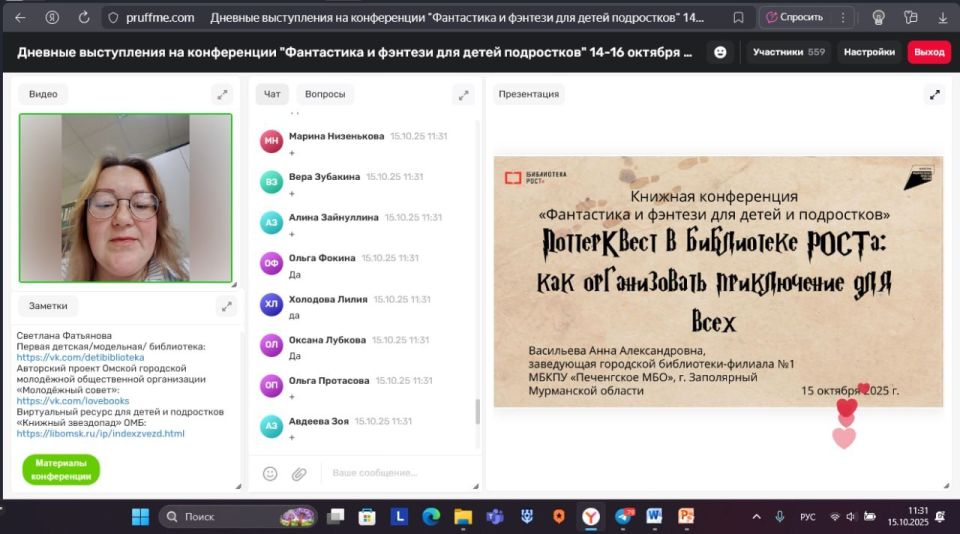Screen dimensions: 960x534
Task: Open the emoji reaction button in header
Action: [x=720, y=52]
